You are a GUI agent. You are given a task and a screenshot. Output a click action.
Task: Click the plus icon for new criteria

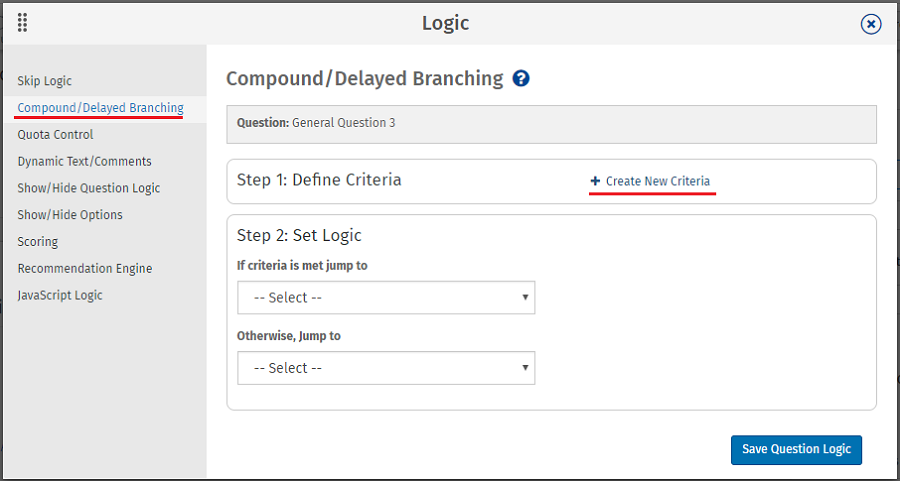pos(595,181)
